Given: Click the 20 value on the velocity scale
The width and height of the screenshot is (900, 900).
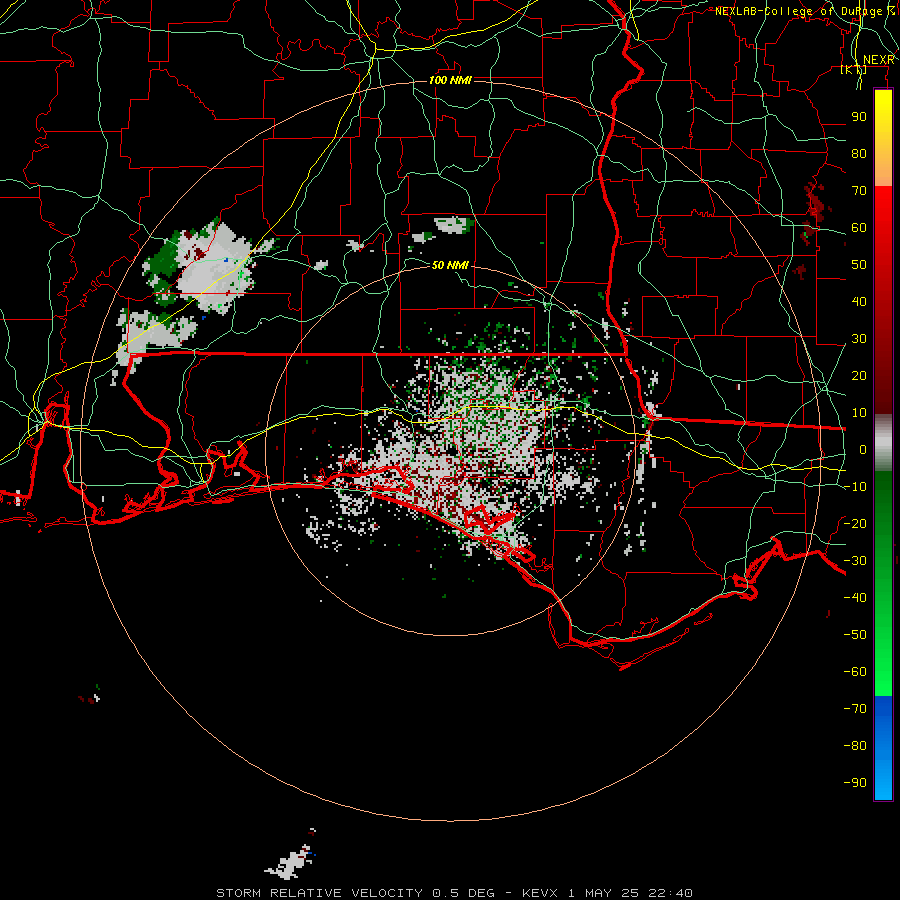Looking at the screenshot, I should (x=859, y=375).
